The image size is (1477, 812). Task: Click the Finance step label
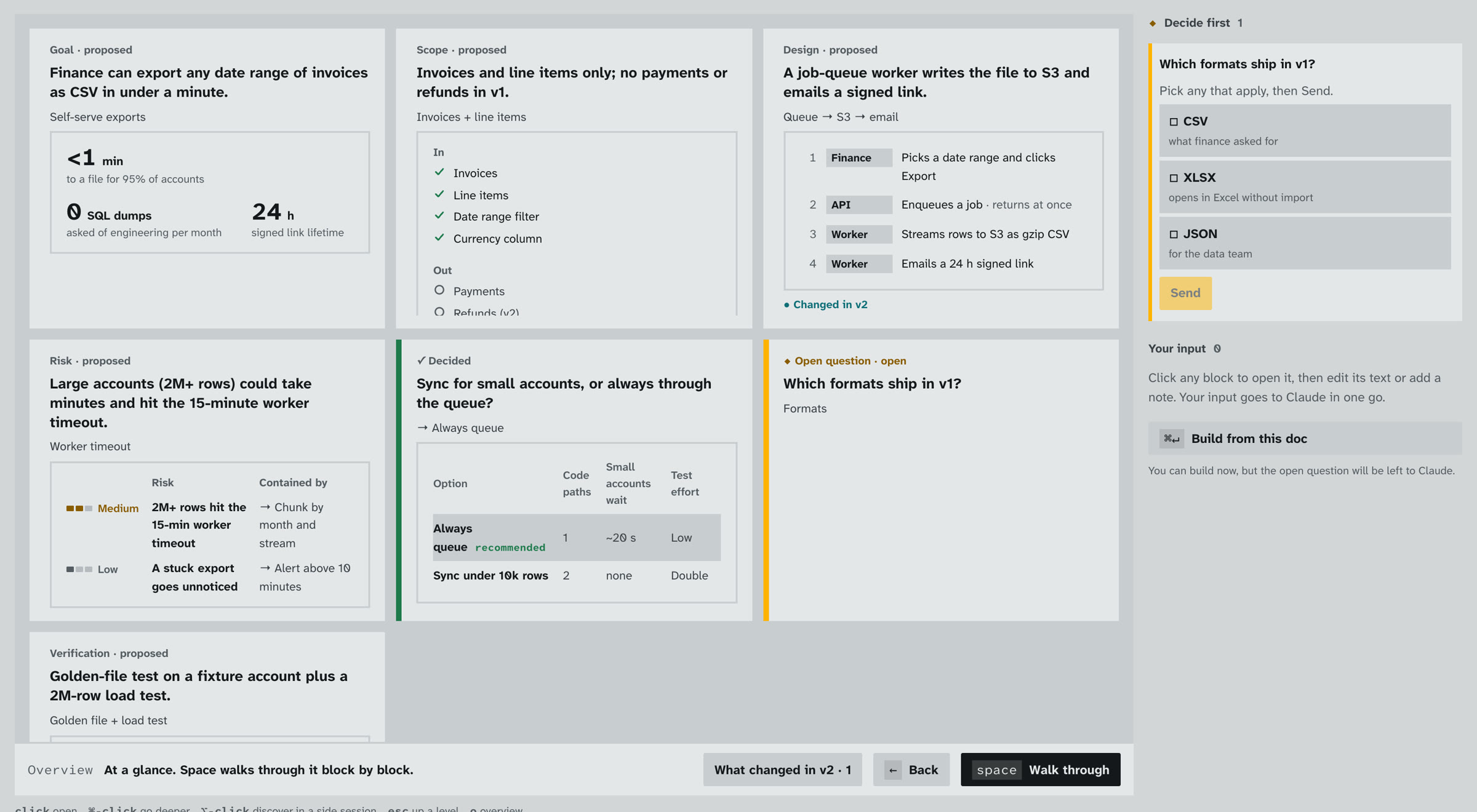click(x=859, y=157)
